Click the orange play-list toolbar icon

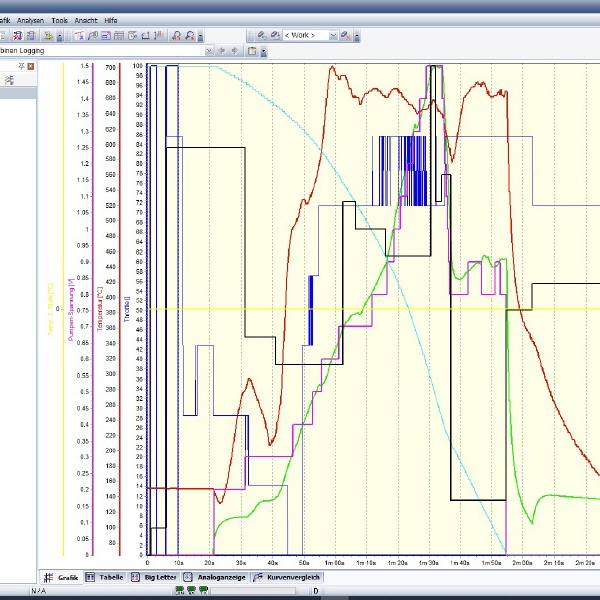[x=132, y=36]
